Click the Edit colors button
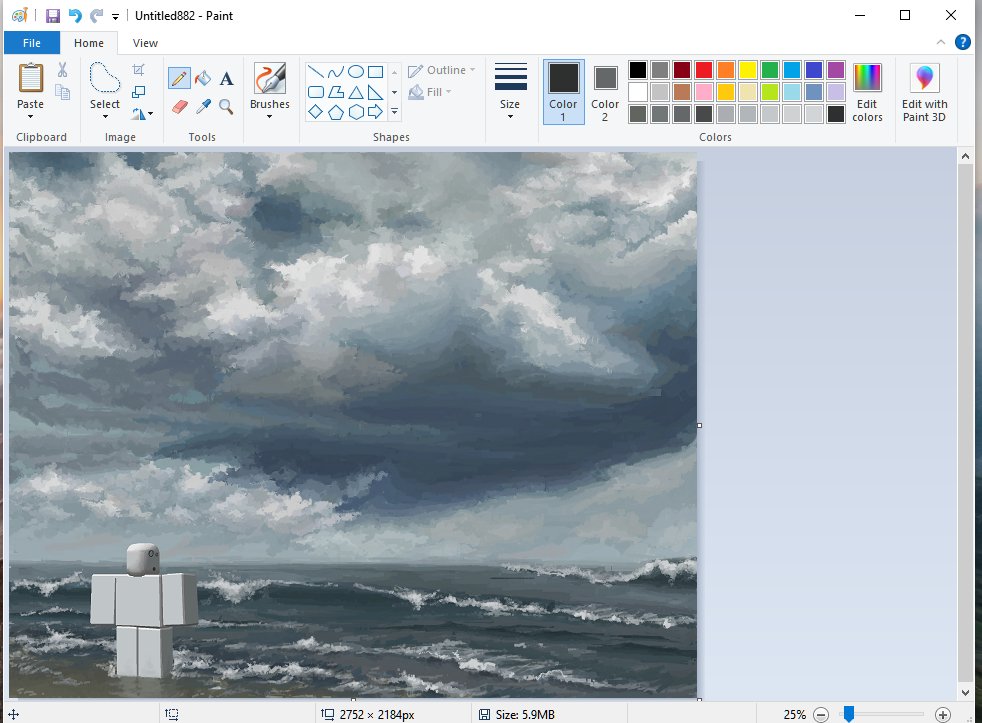This screenshot has width=982, height=723. [867, 91]
